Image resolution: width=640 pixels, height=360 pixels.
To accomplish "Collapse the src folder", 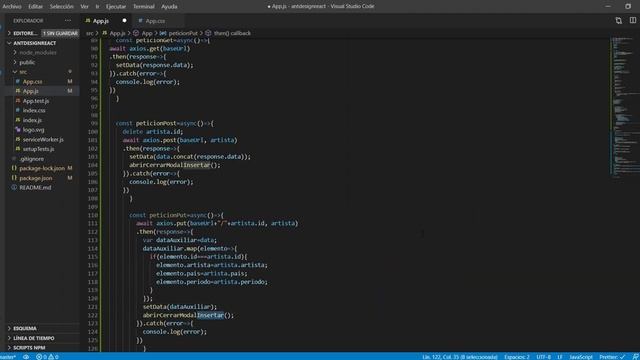I will click(x=23, y=72).
